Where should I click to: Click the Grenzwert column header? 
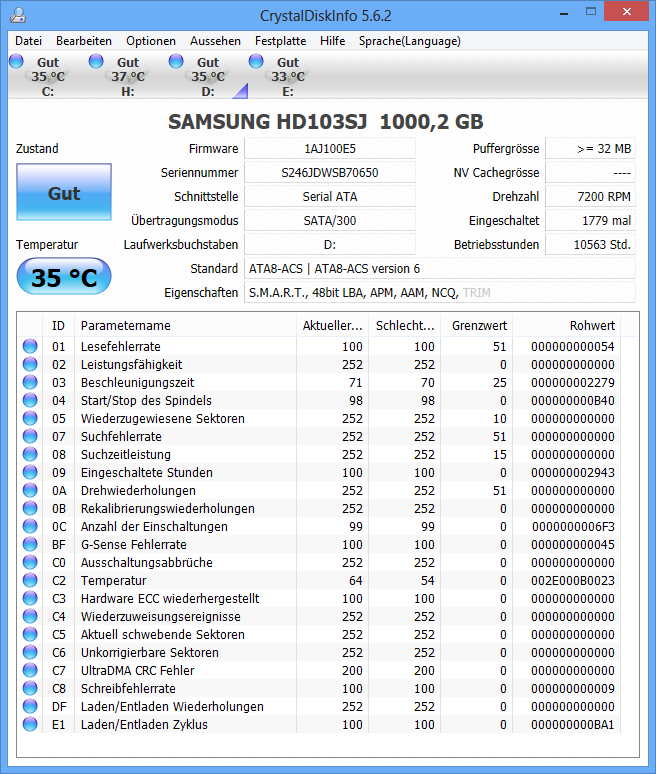[x=477, y=325]
